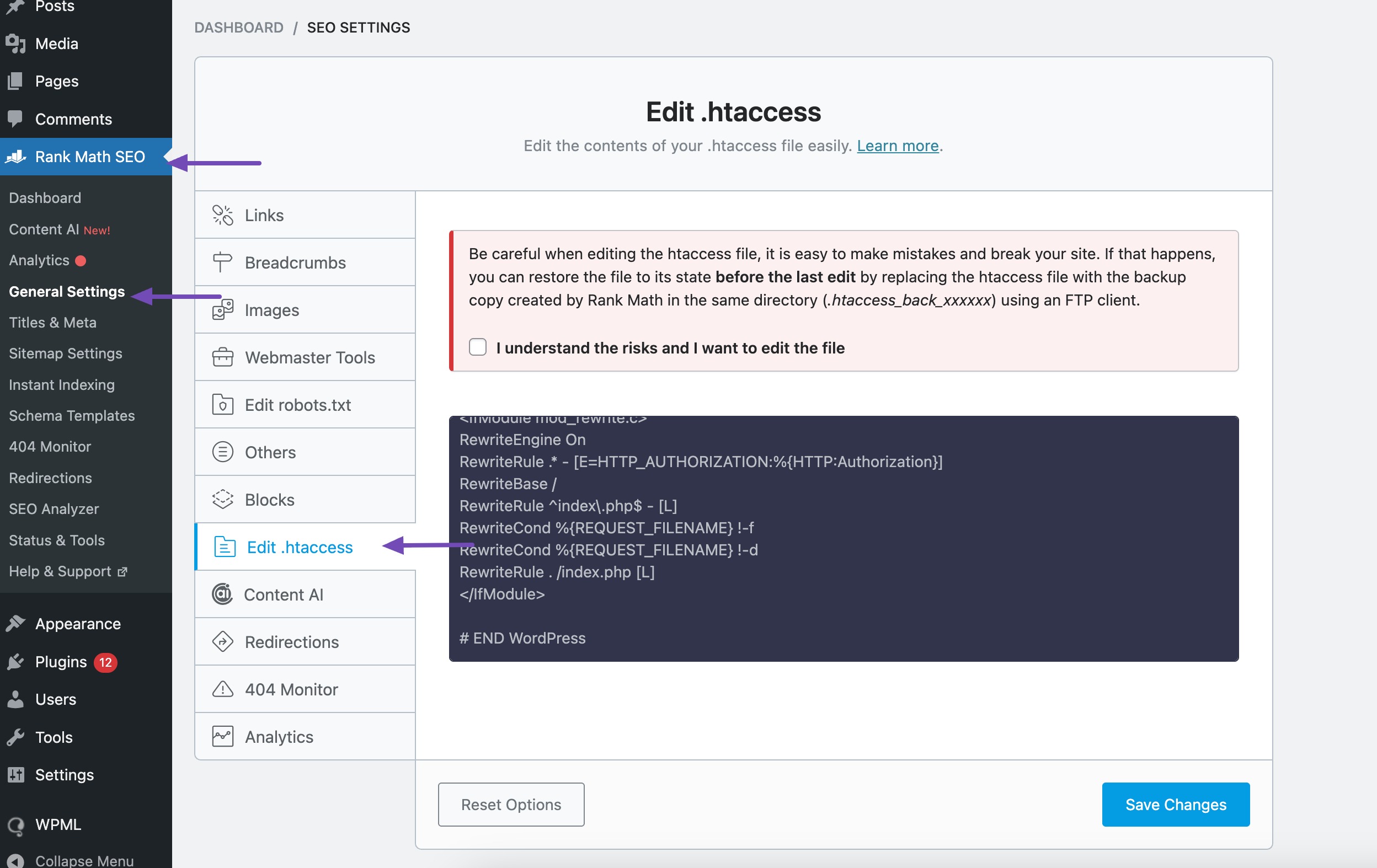Click the Breadcrumbs signpost icon
Image resolution: width=1377 pixels, height=868 pixels.
point(222,263)
